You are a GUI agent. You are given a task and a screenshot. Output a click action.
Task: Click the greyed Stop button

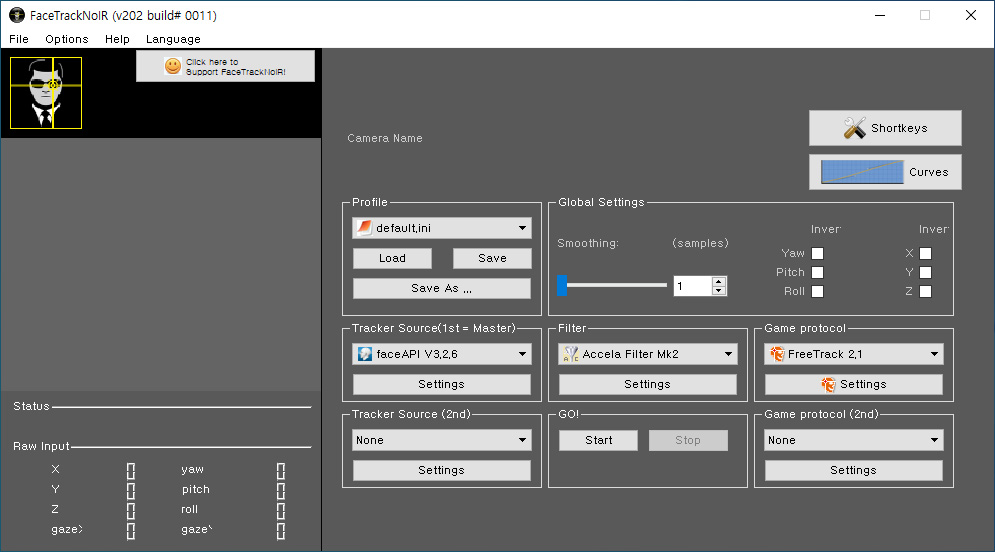click(688, 440)
